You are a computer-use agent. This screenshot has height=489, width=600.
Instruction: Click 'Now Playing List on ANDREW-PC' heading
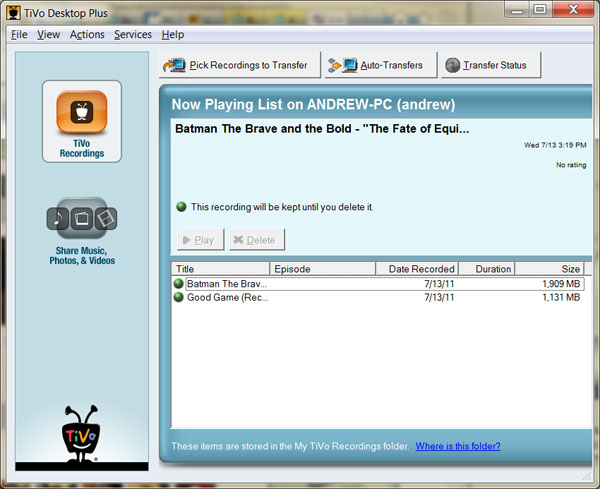pos(313,104)
